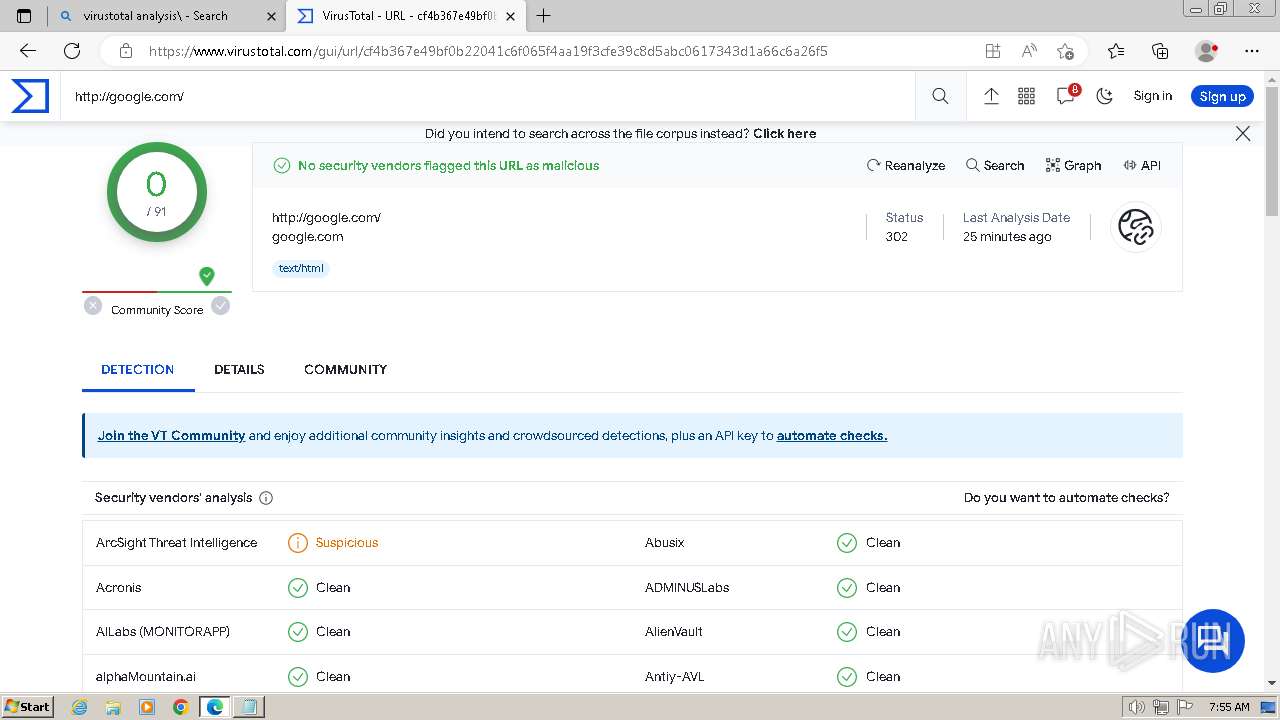
Task: Click the browser address bar
Action: [x=540, y=51]
